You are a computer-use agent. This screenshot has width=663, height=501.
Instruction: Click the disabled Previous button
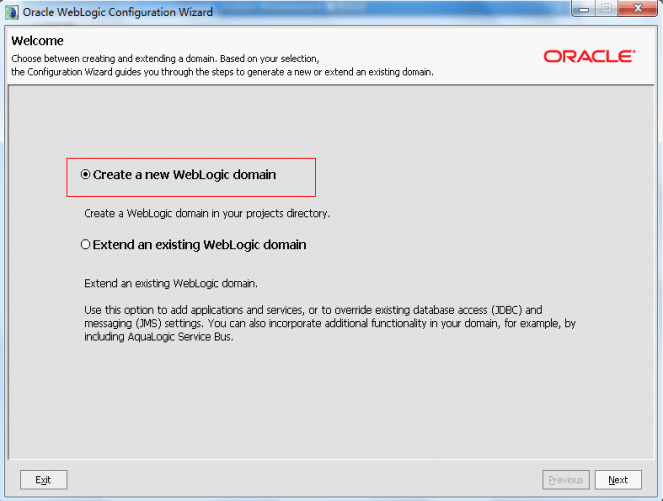point(566,480)
